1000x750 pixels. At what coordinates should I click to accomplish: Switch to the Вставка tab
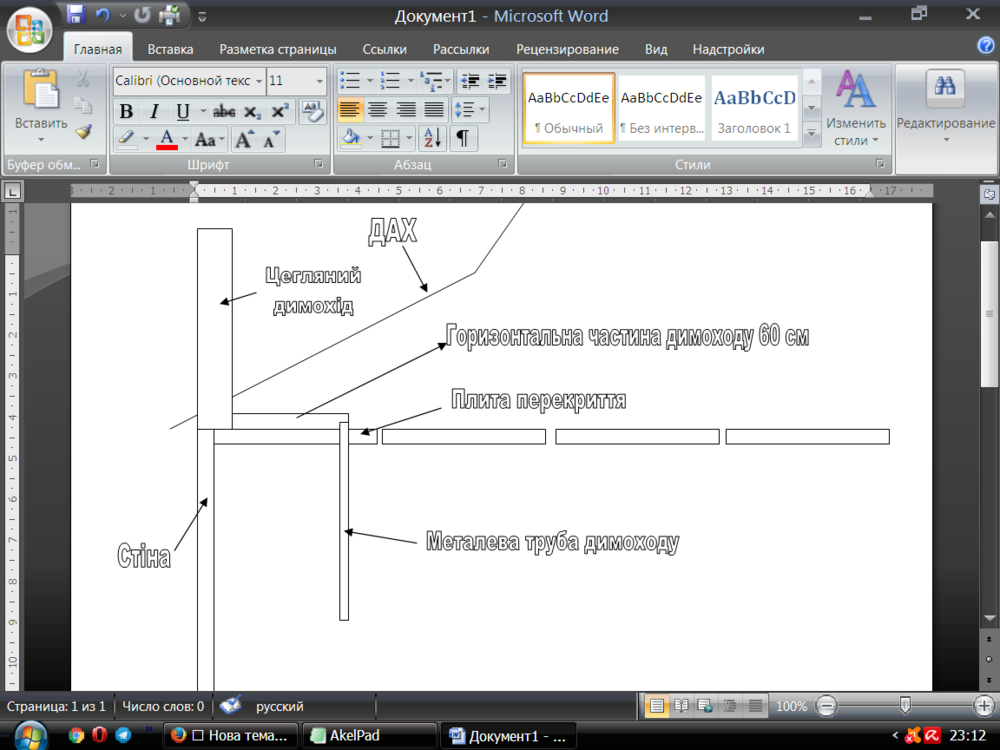170,49
